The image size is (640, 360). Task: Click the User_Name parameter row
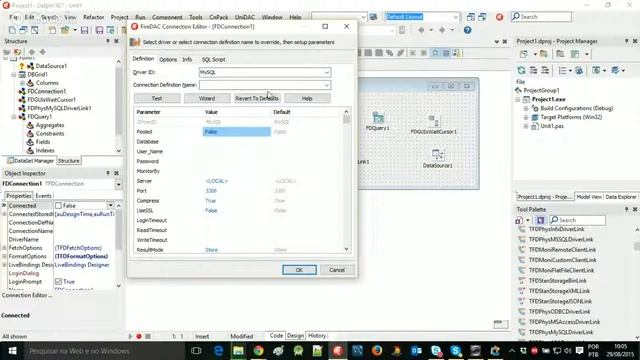(239, 151)
